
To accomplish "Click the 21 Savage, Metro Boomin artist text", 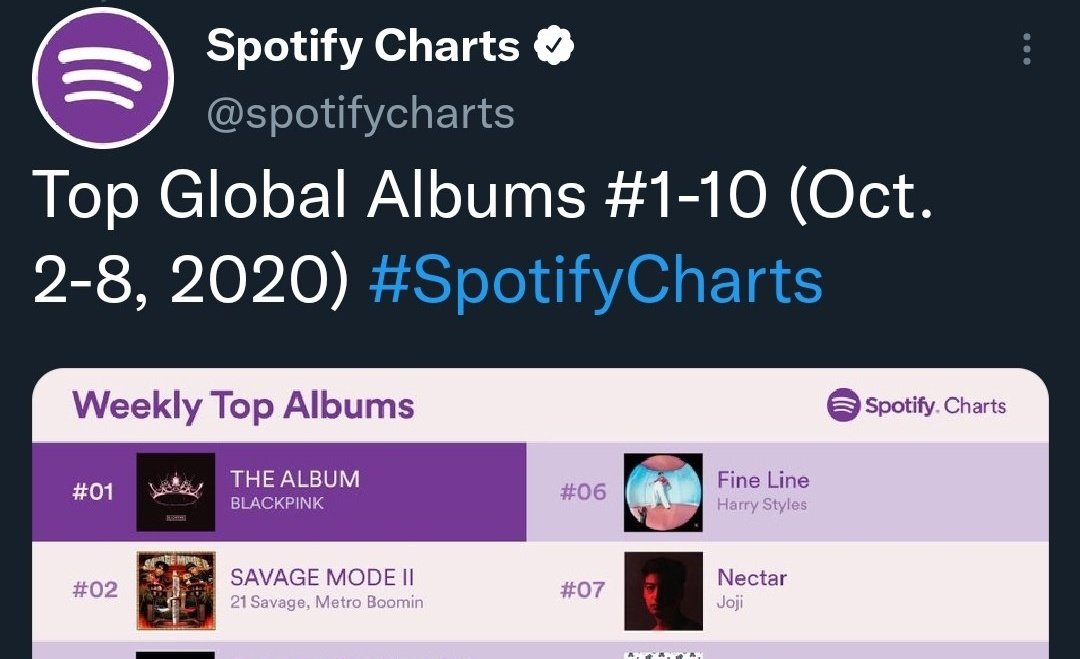I will 326,603.
